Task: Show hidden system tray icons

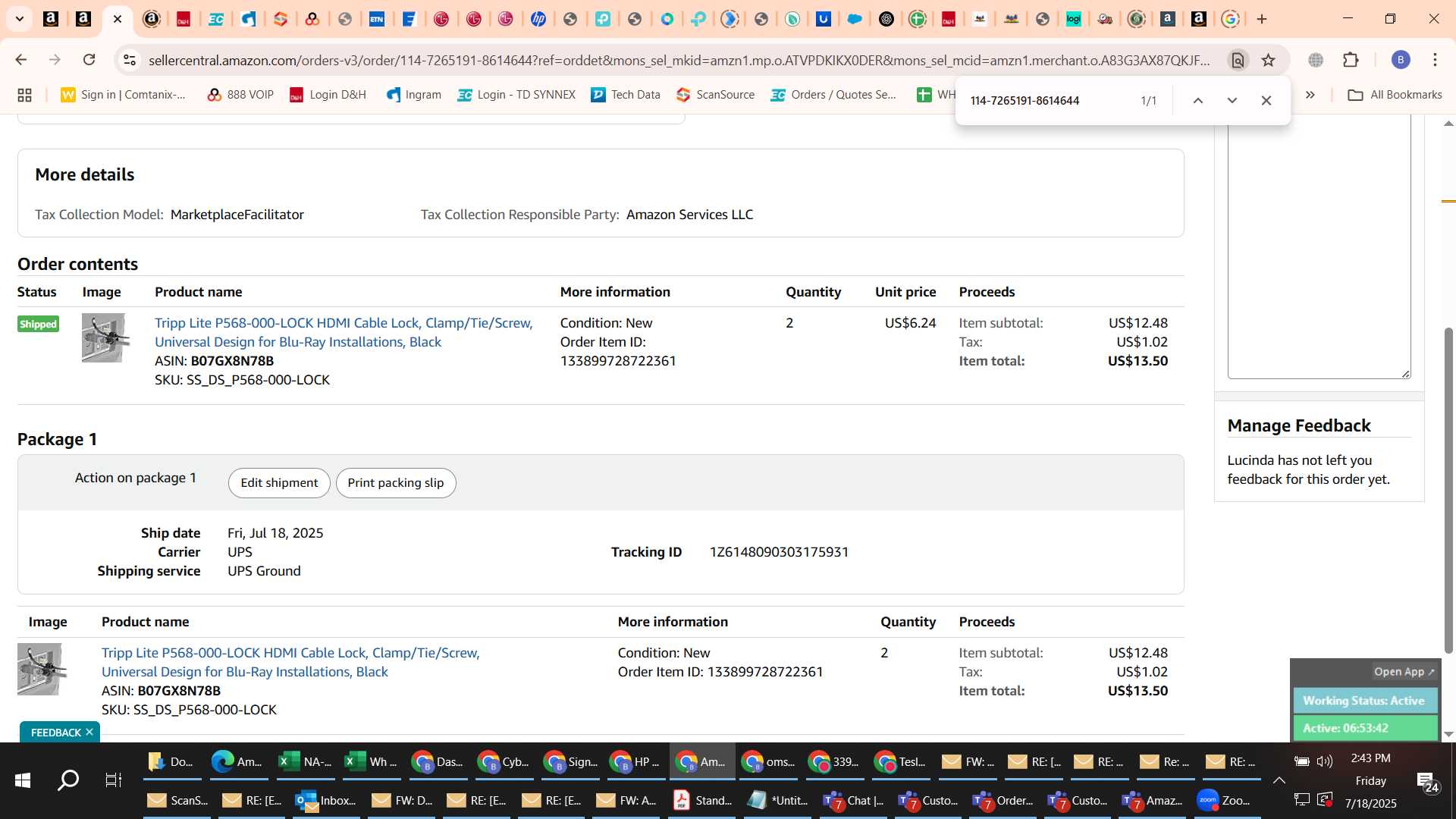Action: pos(1279,780)
